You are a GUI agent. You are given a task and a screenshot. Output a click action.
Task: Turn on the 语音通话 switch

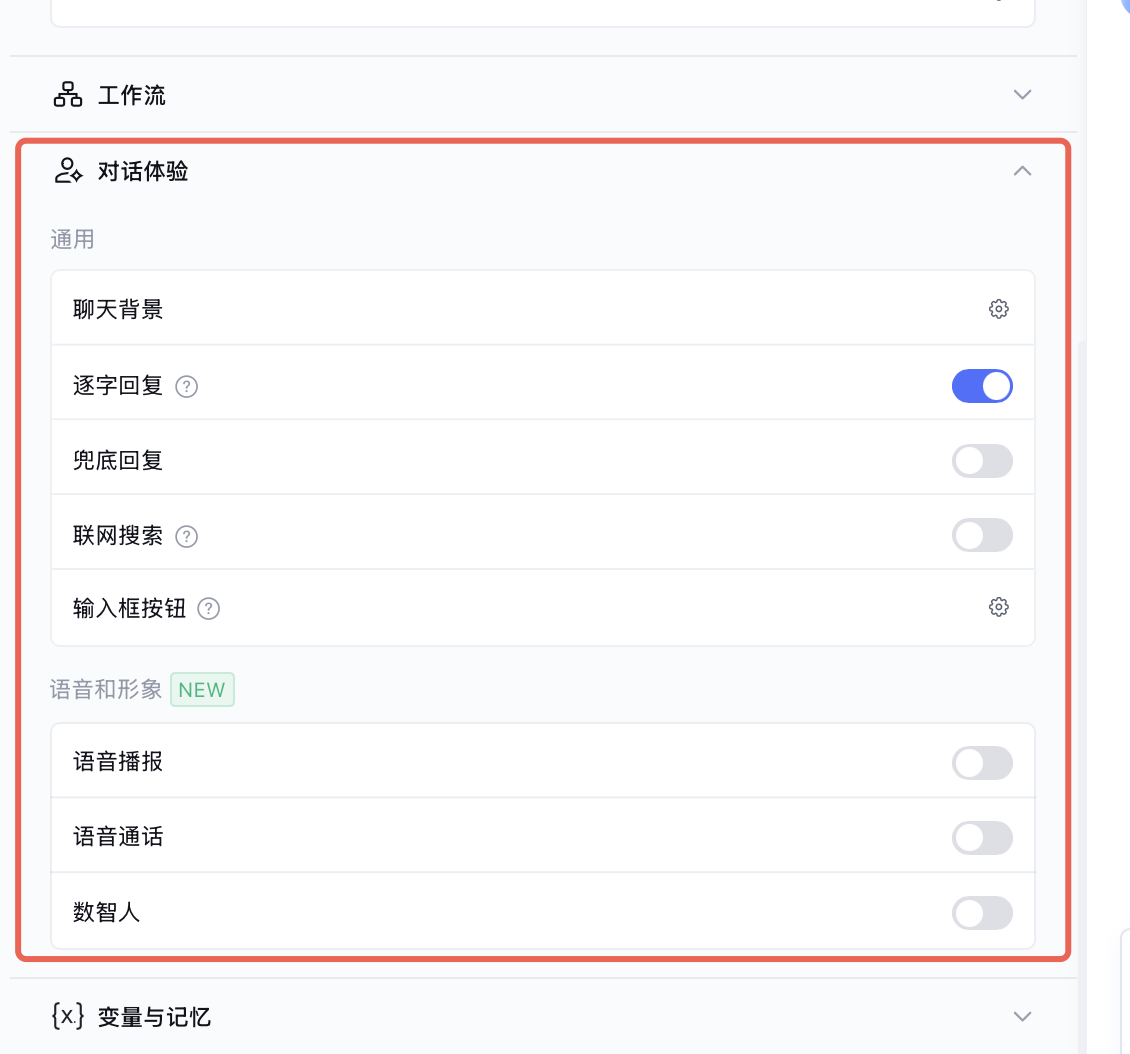pos(982,838)
